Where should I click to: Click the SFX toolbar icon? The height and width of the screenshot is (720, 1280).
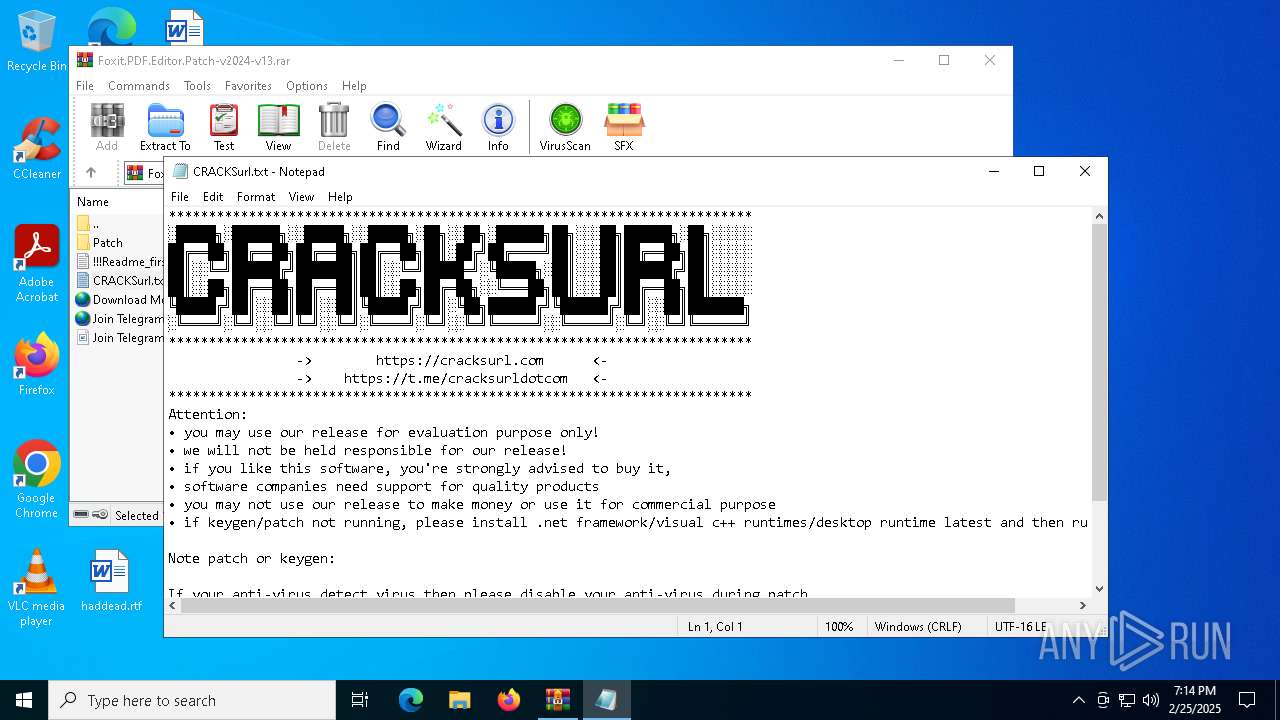624,127
